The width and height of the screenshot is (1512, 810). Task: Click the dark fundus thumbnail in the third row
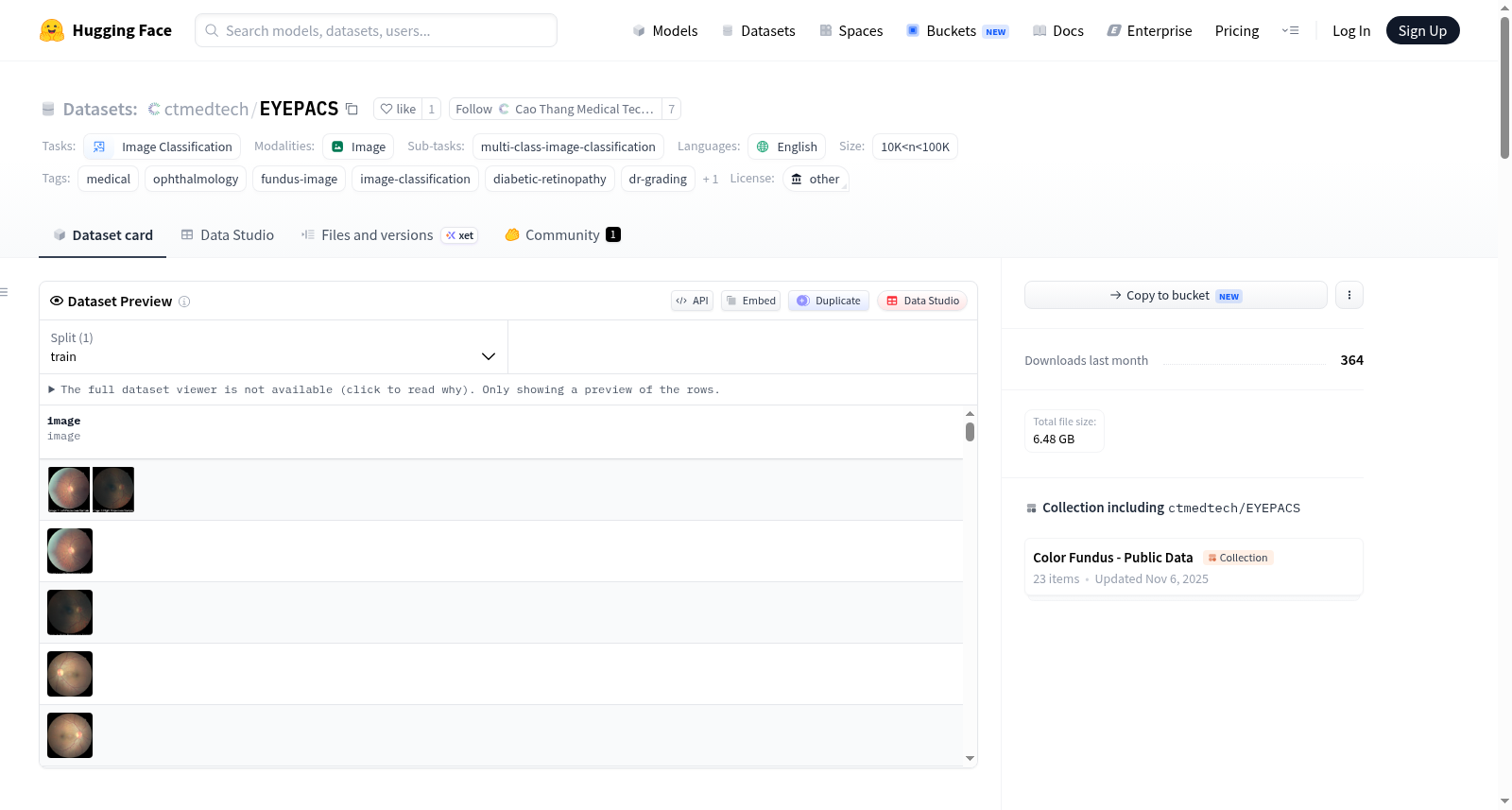tap(70, 612)
